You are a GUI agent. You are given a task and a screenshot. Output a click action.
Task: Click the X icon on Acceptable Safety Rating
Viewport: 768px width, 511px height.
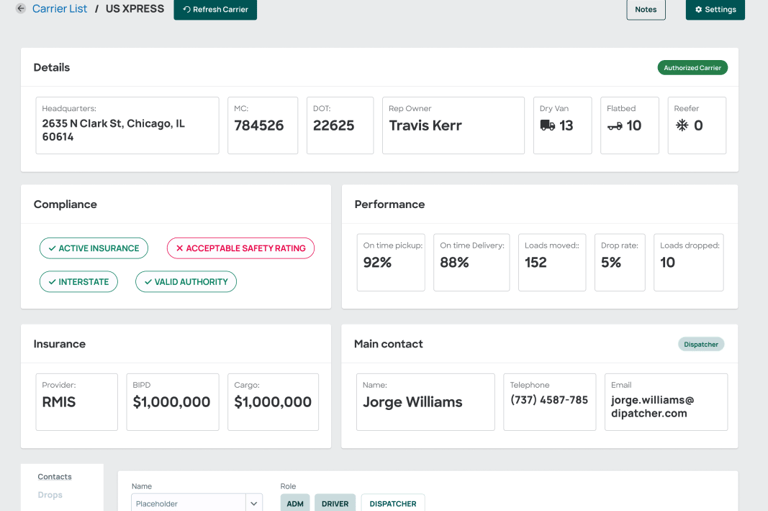coord(180,248)
